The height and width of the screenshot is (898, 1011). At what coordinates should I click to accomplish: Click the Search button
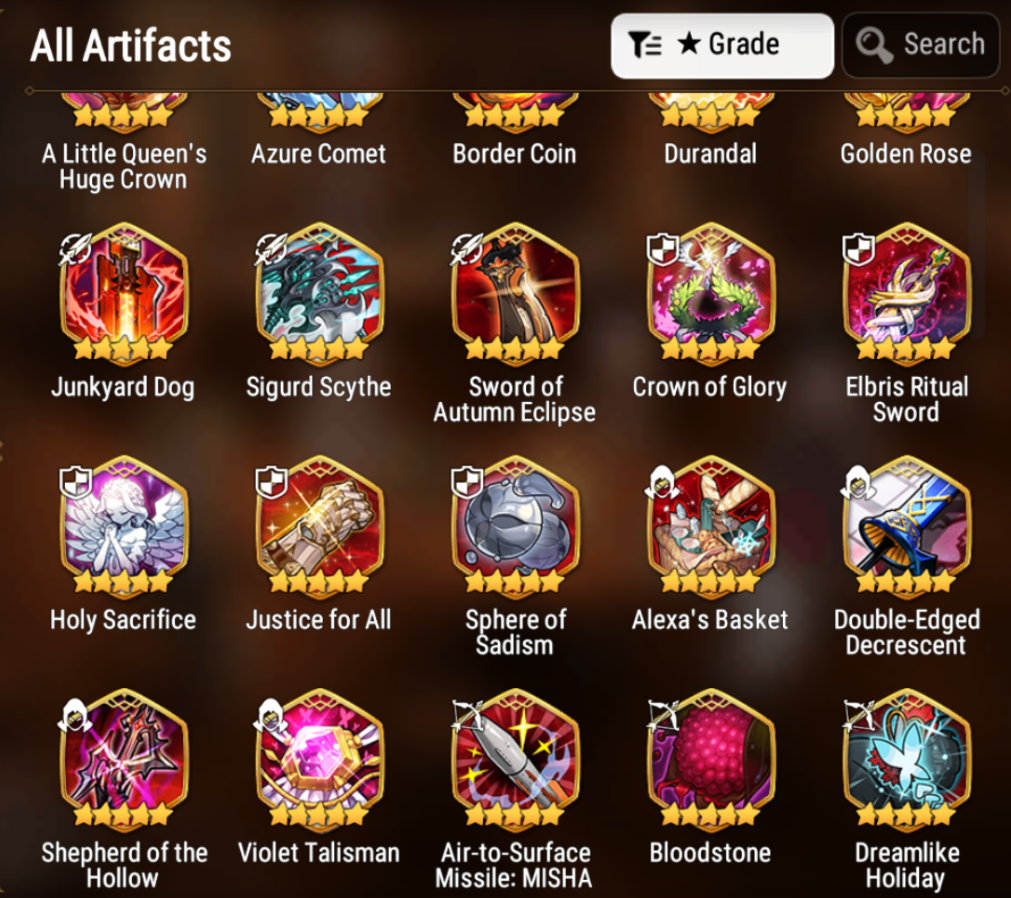point(921,46)
